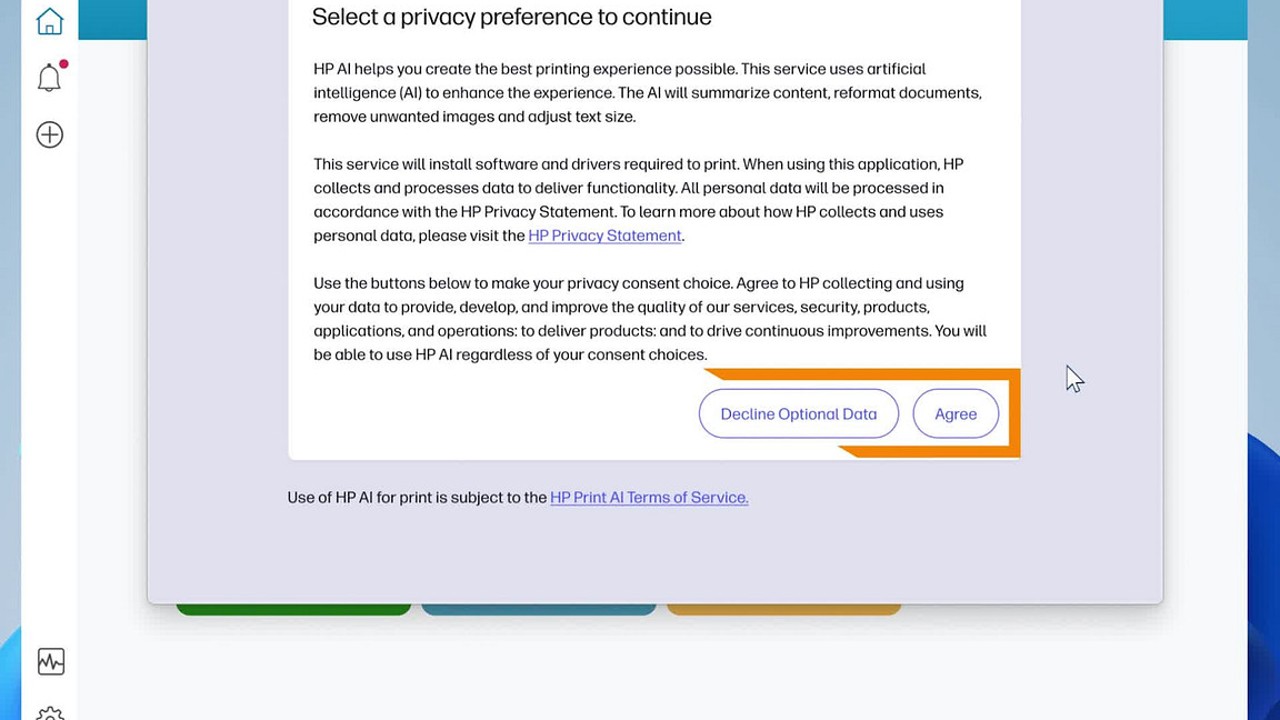Open the HP Privacy Statement link
Screen dimensions: 1280x720
(x=605, y=236)
